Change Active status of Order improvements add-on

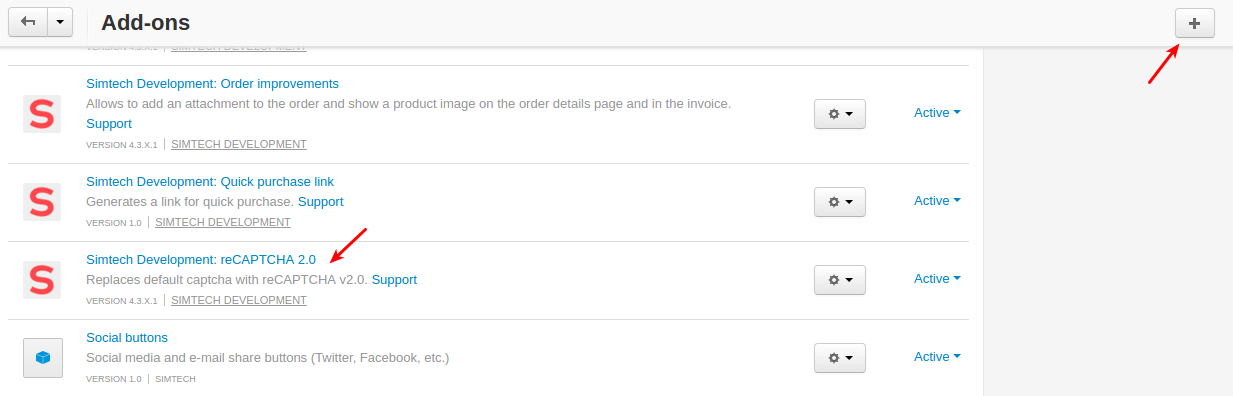click(x=937, y=113)
